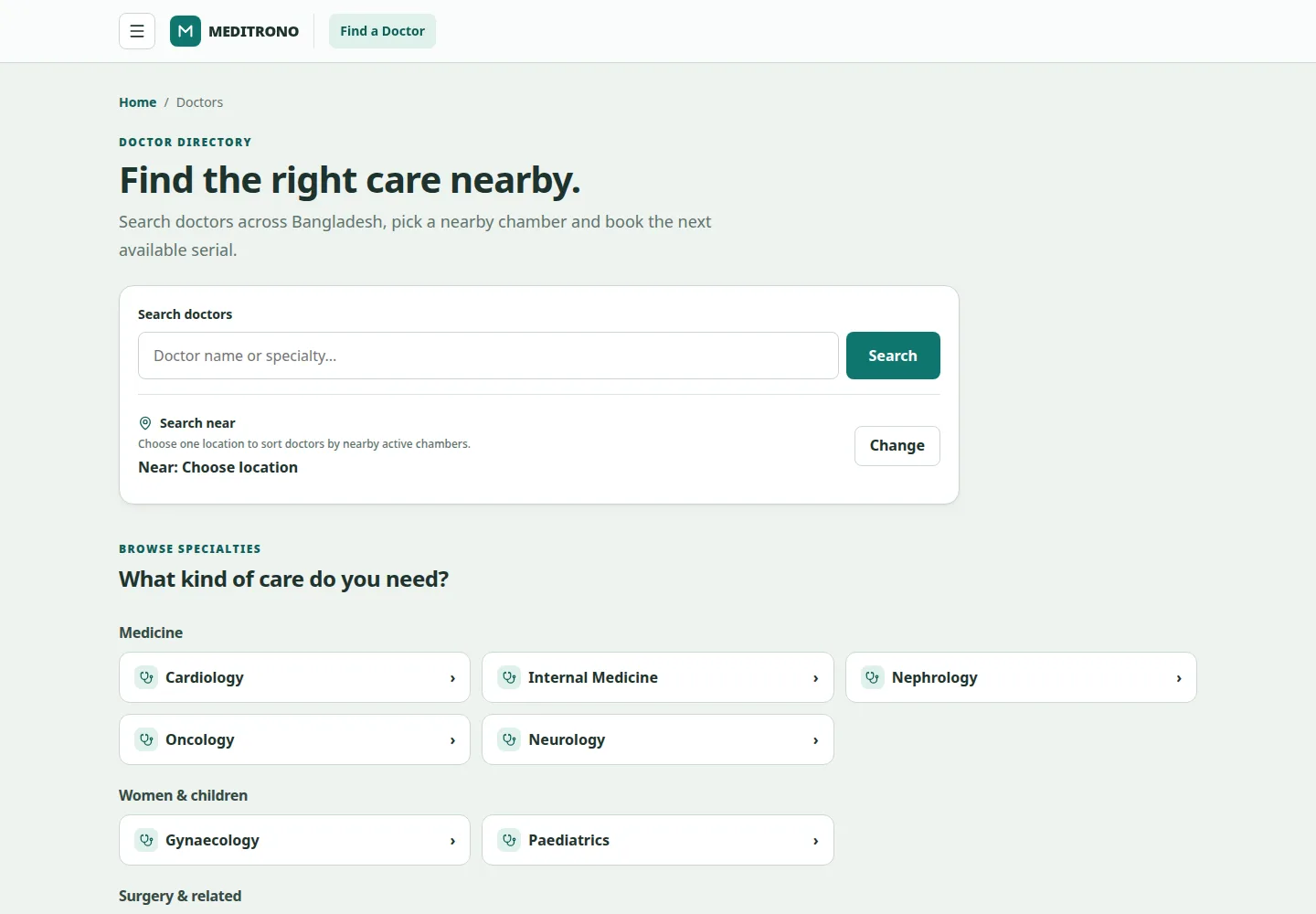The width and height of the screenshot is (1316, 914).
Task: Focus the Doctor name or specialty field
Action: 488,356
